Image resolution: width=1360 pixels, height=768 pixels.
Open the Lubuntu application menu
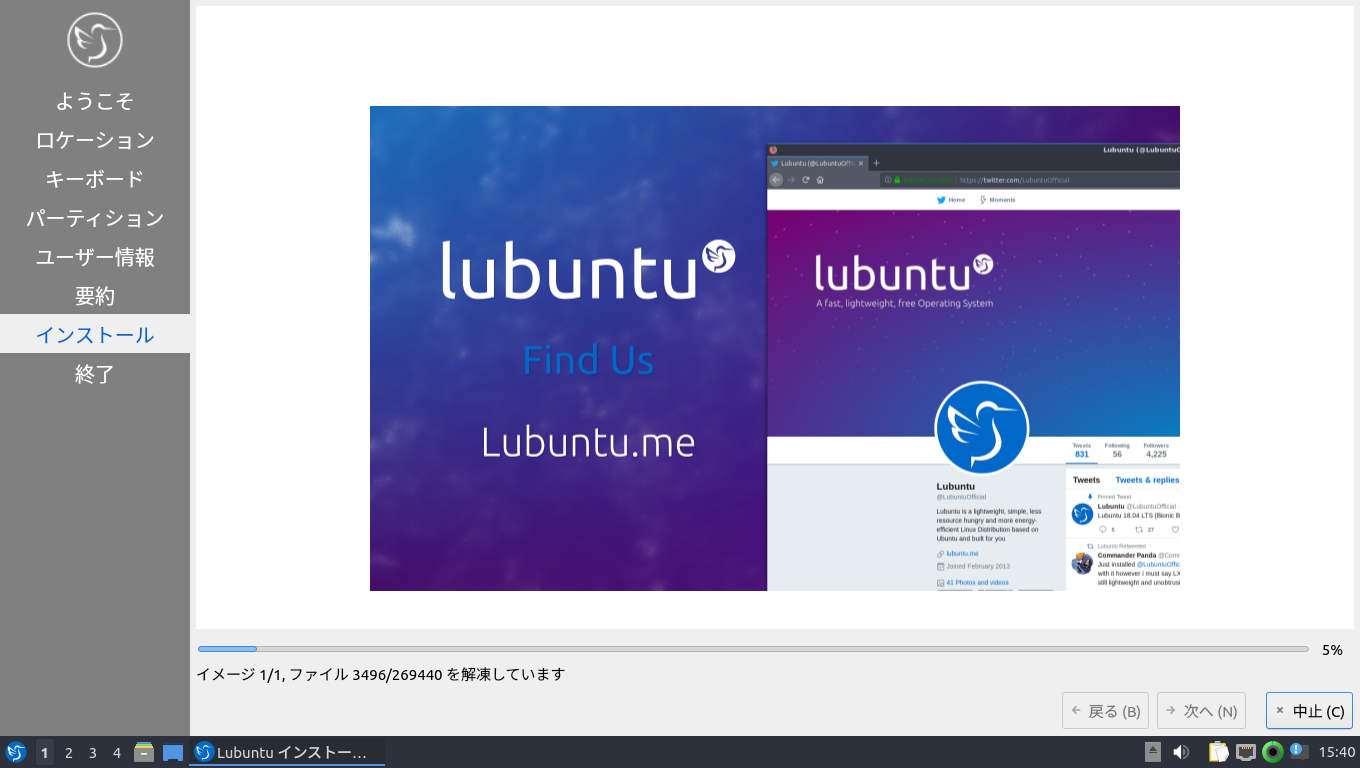coord(16,752)
